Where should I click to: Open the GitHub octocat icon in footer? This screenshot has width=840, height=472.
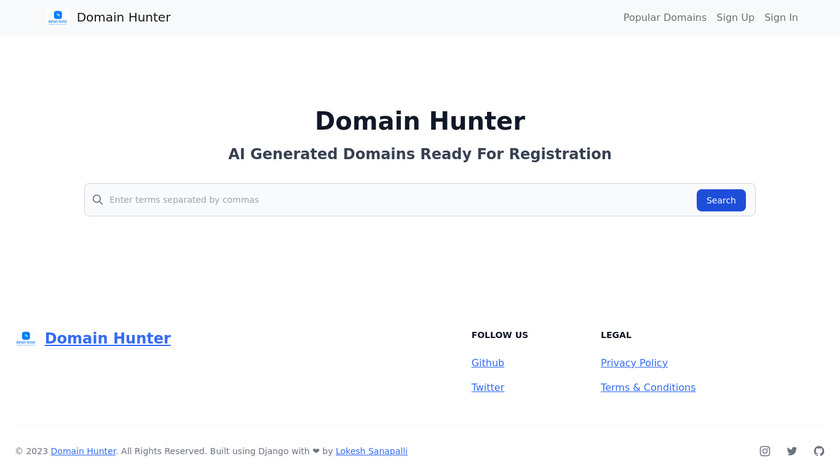[x=819, y=451]
